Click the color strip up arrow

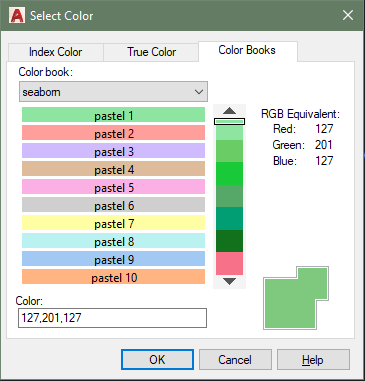pos(229,111)
